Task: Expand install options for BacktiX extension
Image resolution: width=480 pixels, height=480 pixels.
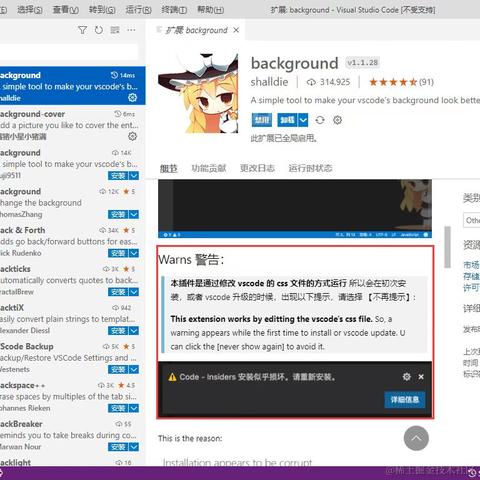Action: click(134, 331)
